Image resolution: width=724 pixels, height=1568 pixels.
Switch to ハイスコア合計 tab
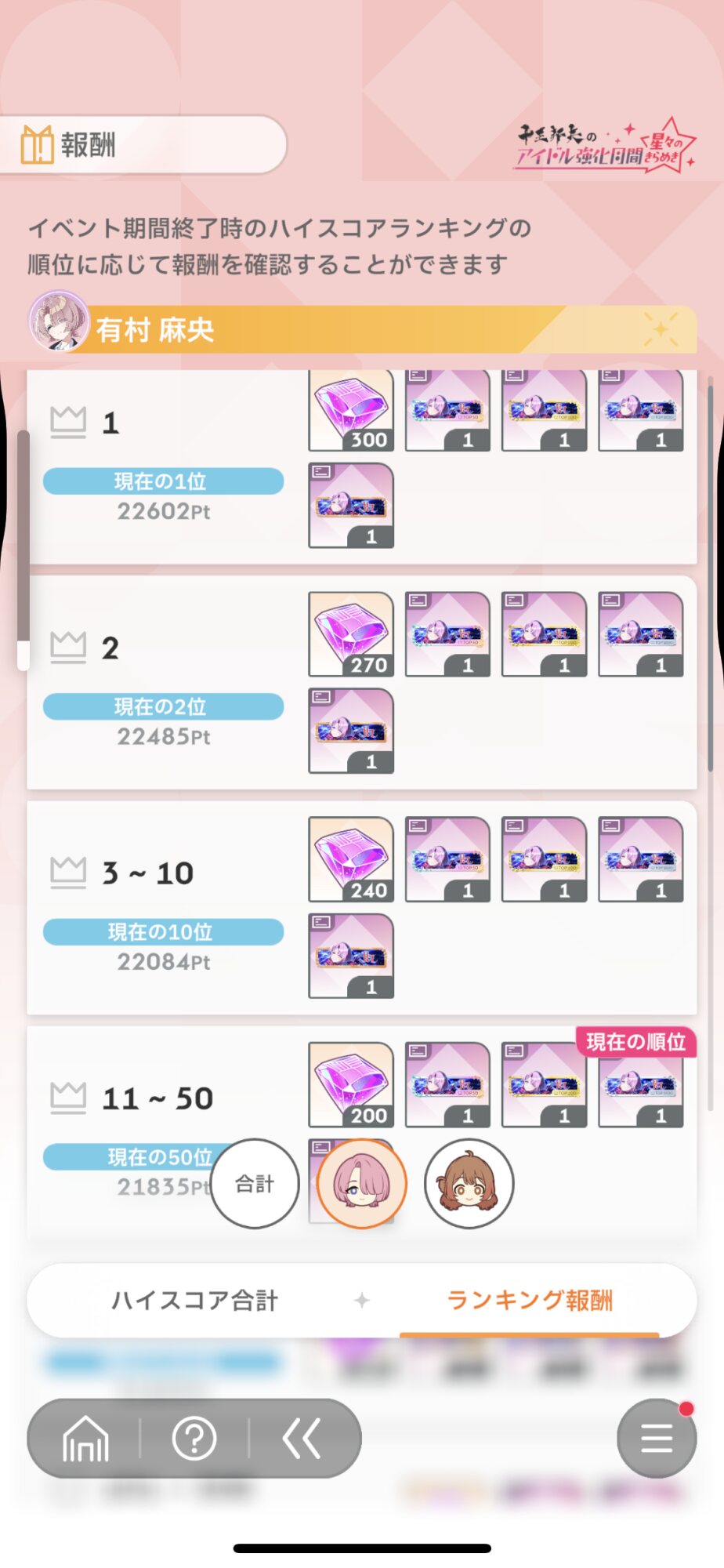(194, 1301)
